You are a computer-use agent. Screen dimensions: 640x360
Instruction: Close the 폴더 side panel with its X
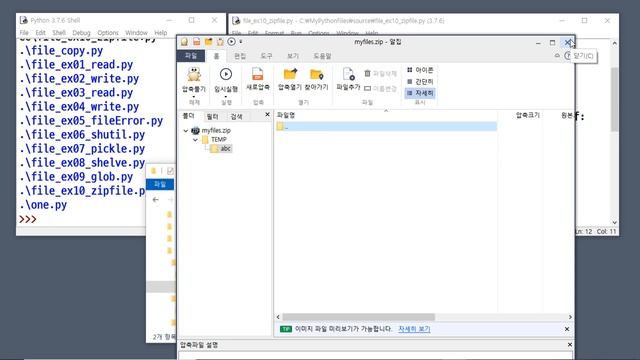coord(267,115)
